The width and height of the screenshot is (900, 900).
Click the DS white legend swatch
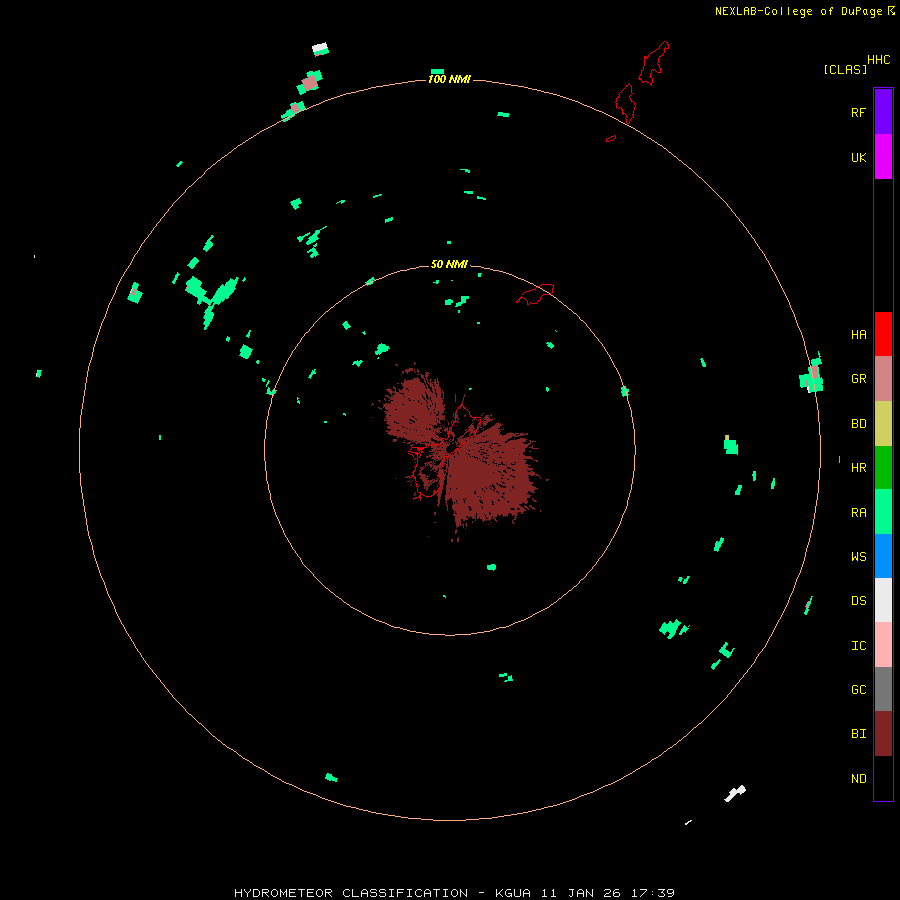tap(883, 600)
